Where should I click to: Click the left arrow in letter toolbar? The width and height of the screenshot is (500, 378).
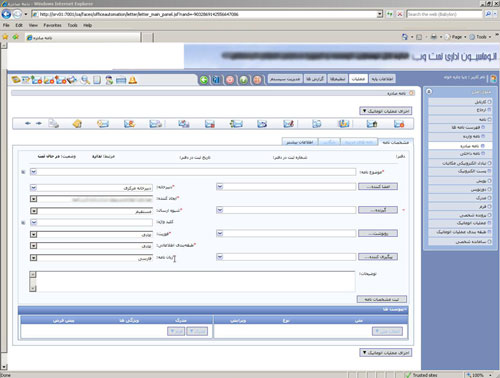(x=28, y=123)
